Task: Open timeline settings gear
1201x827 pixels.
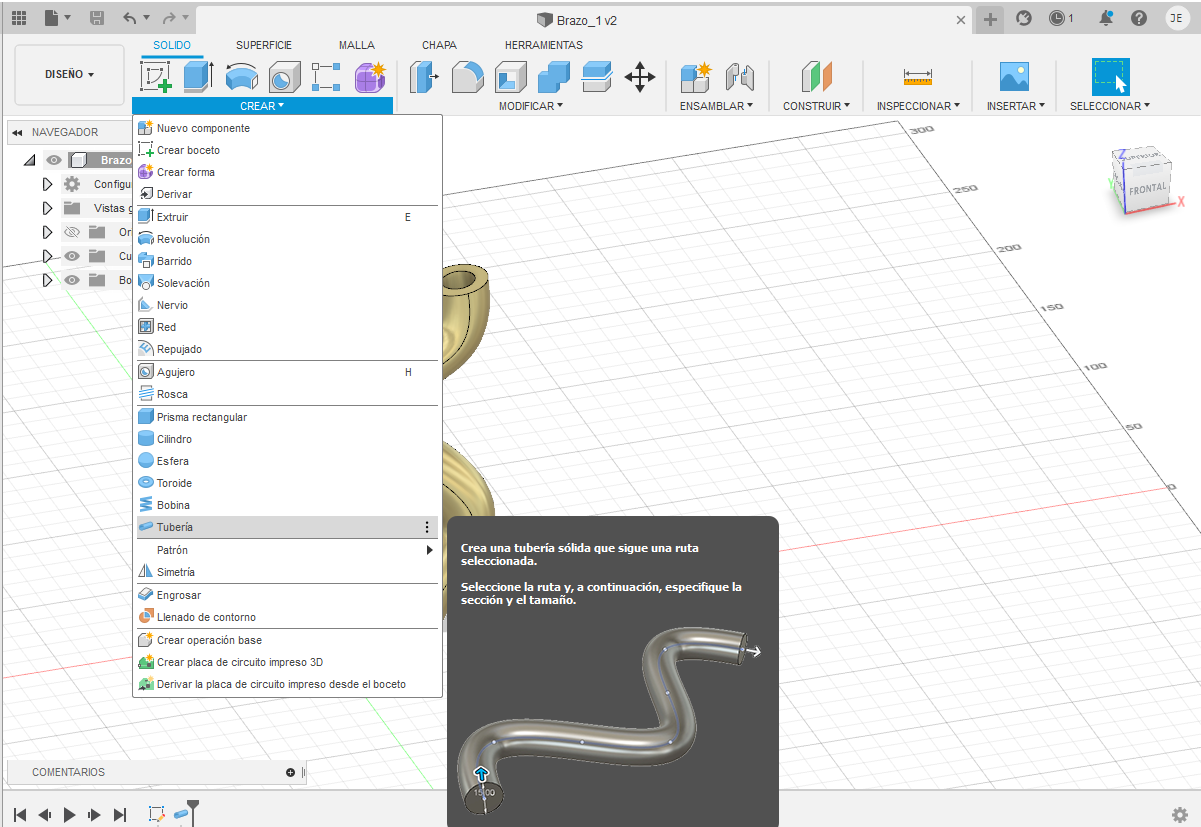Action: point(1180,815)
